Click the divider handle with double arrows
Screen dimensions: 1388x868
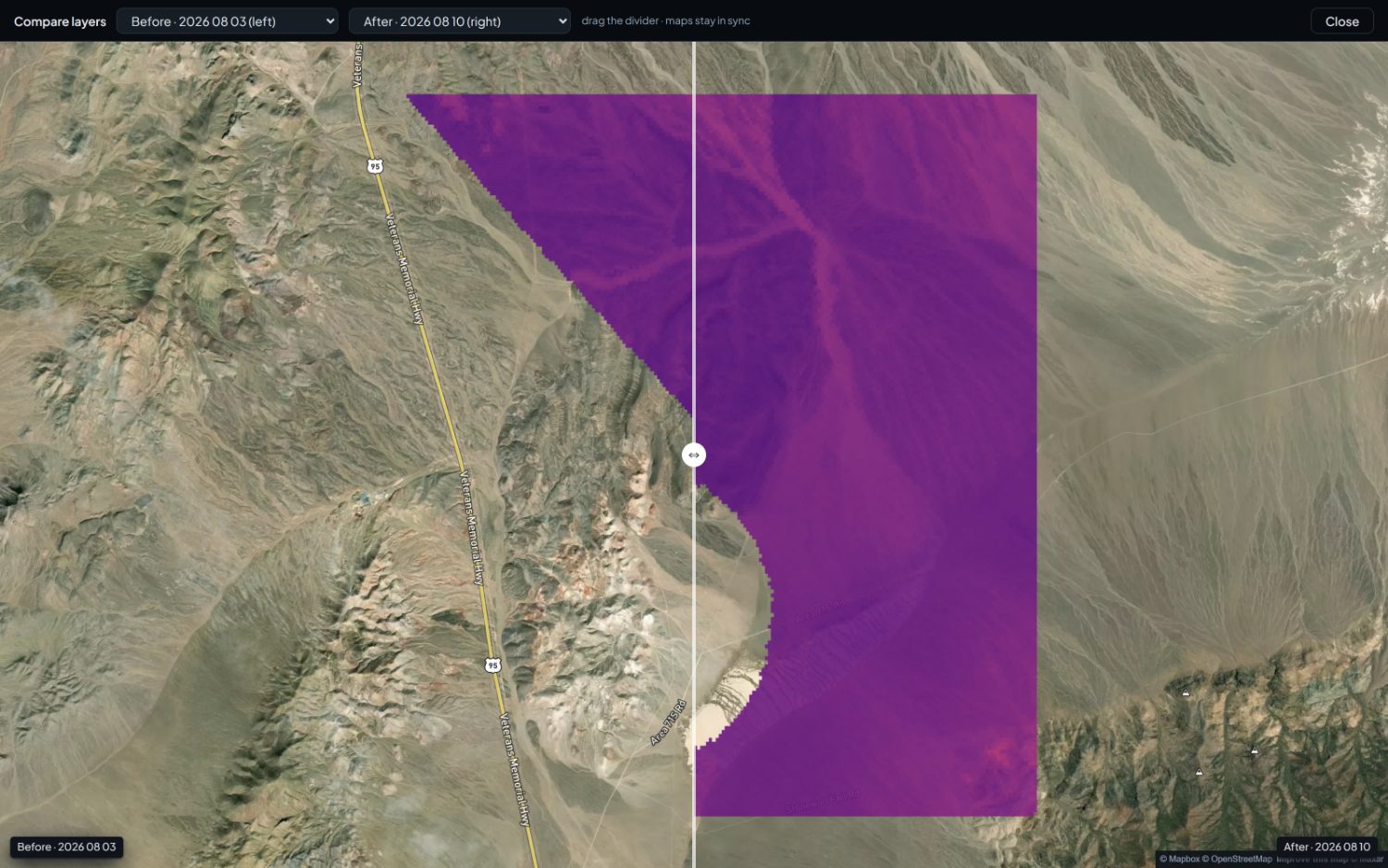694,454
